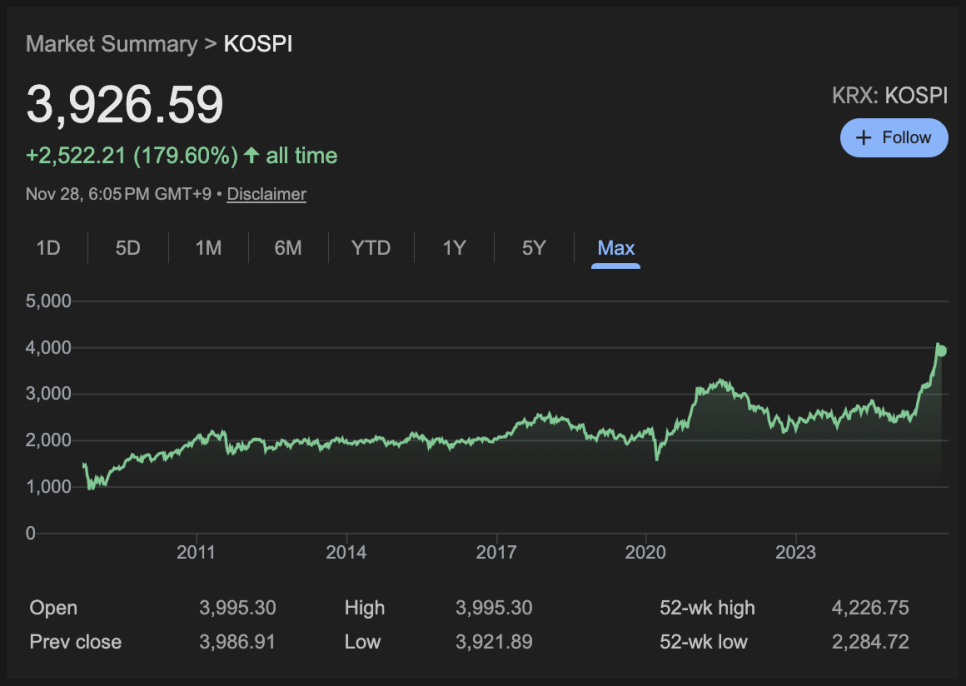Click the Max range tab
Screen dimensions: 966x686
tap(616, 248)
